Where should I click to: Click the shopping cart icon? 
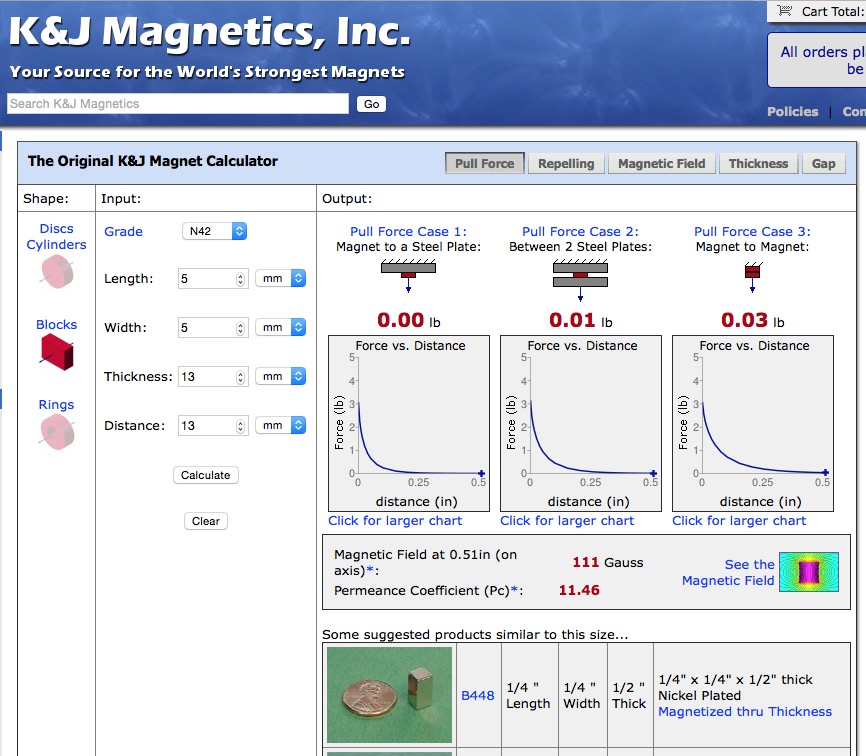tap(784, 10)
